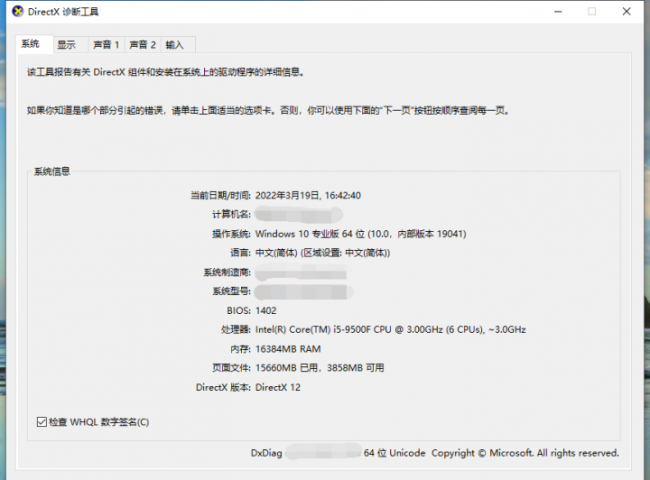Click the 系统信息 group label
Image resolution: width=650 pixels, height=480 pixels.
pyautogui.click(x=52, y=172)
